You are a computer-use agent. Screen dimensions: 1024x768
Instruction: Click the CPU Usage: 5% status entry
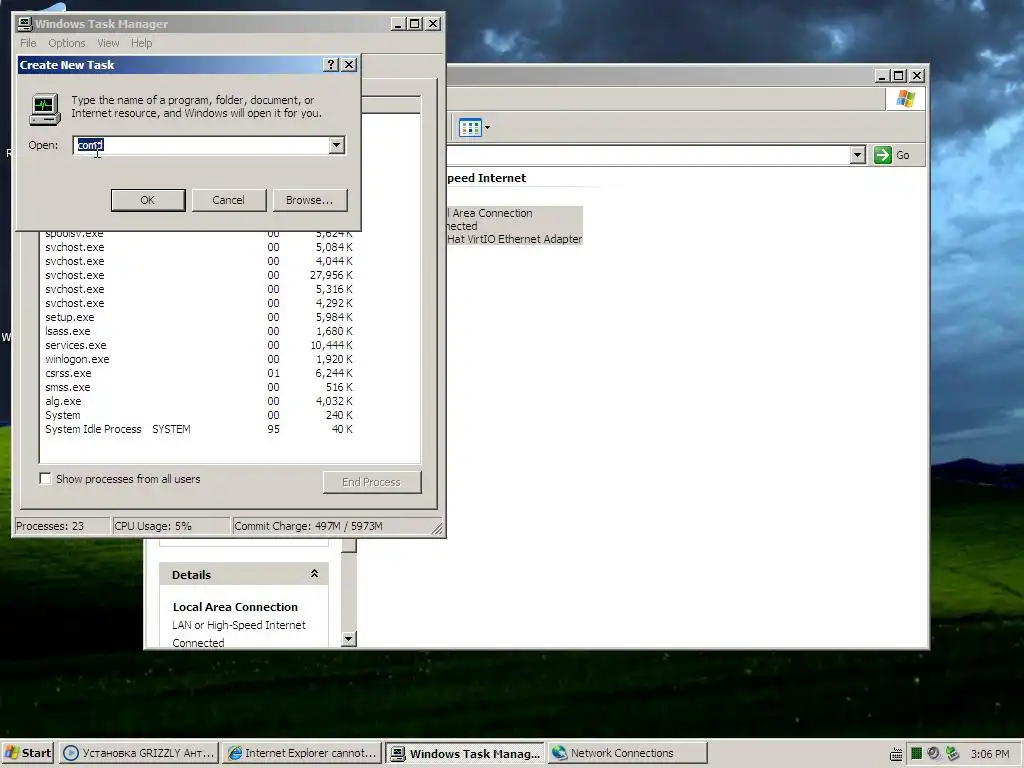171,526
